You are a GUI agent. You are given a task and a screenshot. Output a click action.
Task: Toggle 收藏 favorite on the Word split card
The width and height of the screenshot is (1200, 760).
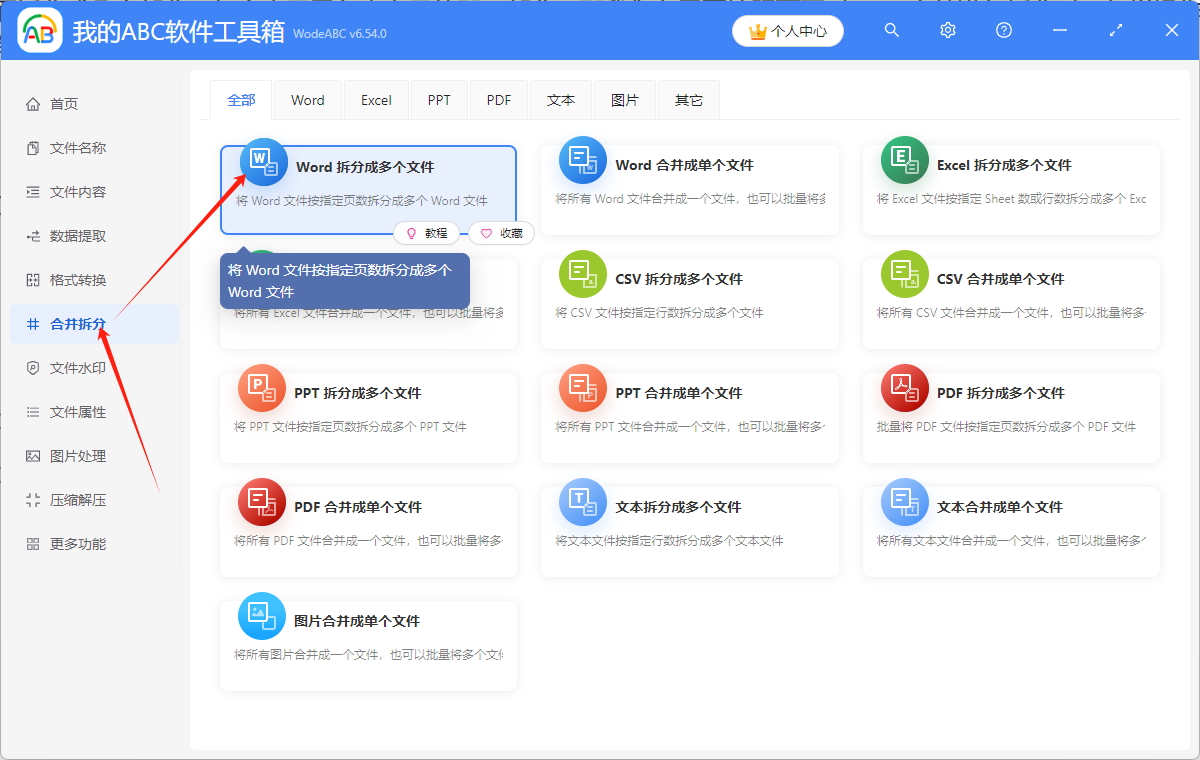coord(498,232)
